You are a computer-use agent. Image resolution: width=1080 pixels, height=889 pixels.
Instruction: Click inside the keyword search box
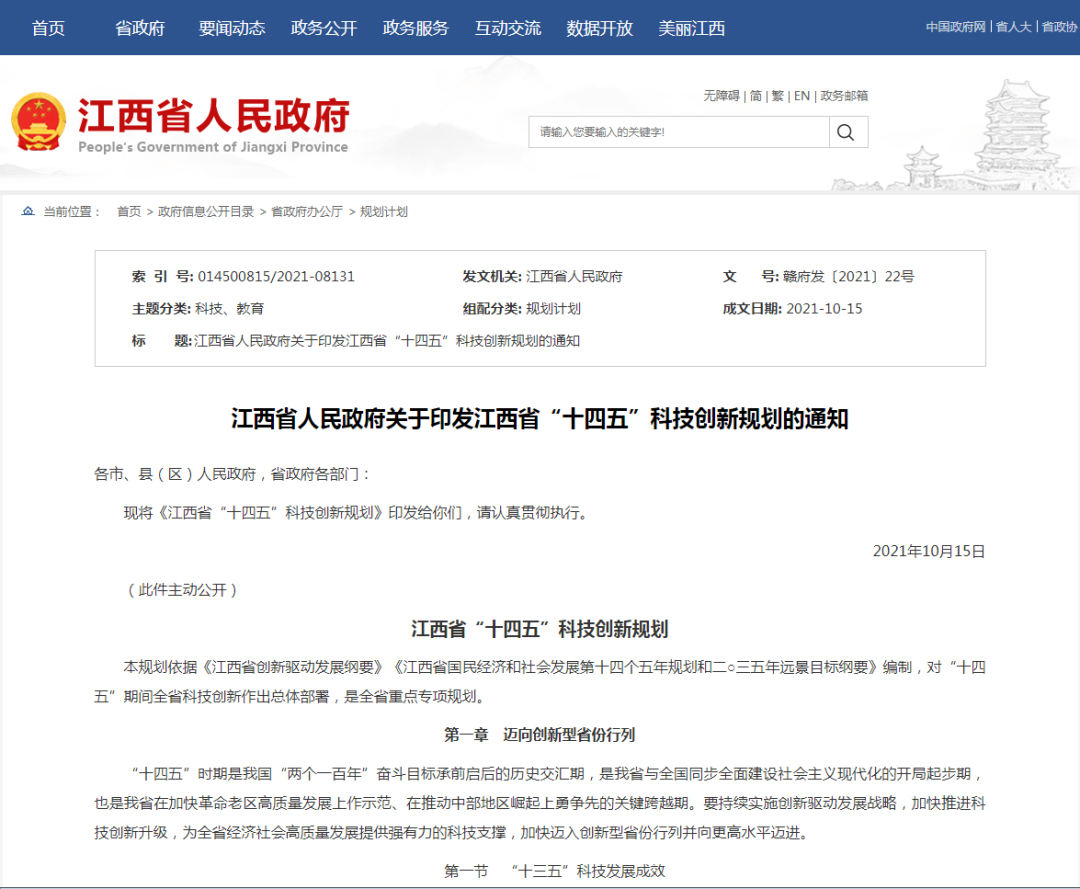pyautogui.click(x=680, y=132)
